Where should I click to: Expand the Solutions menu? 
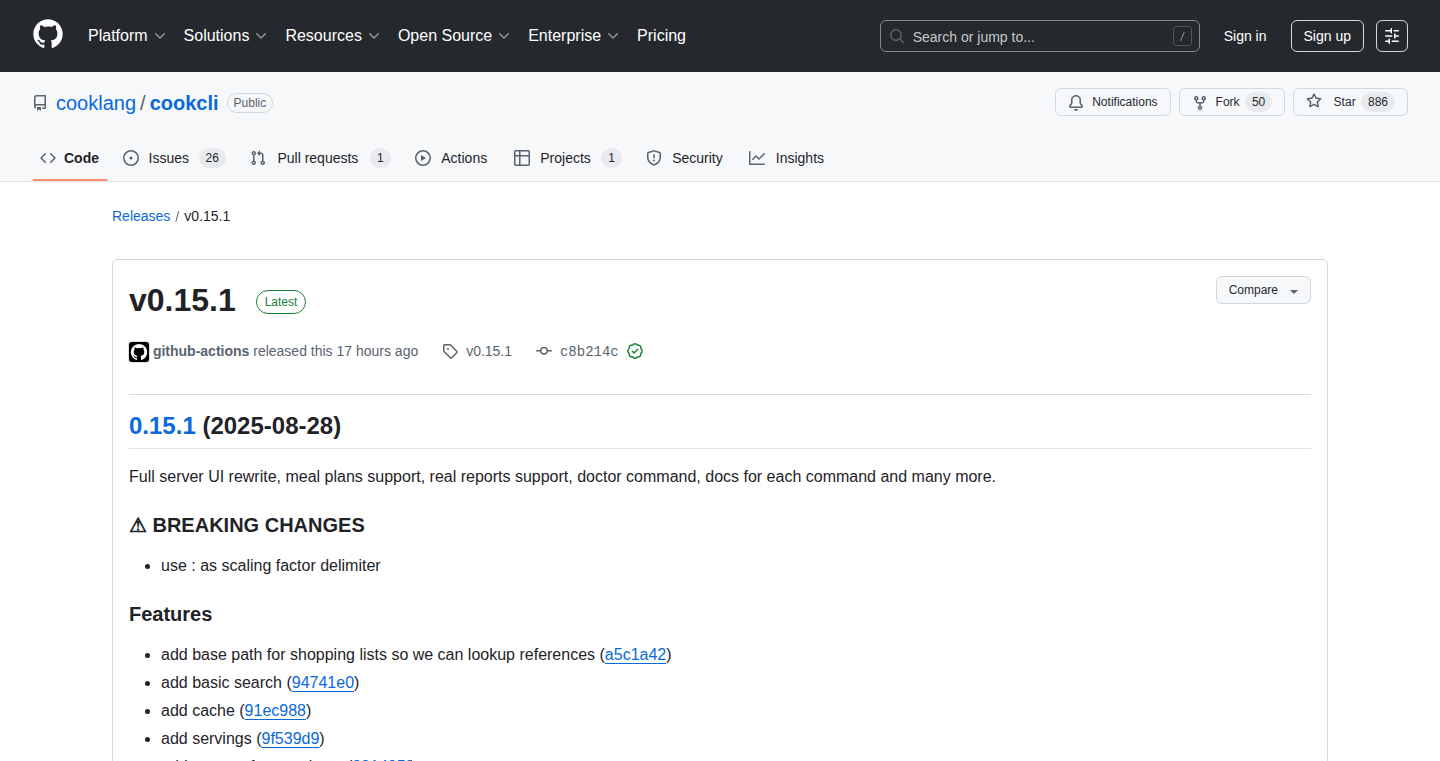225,35
